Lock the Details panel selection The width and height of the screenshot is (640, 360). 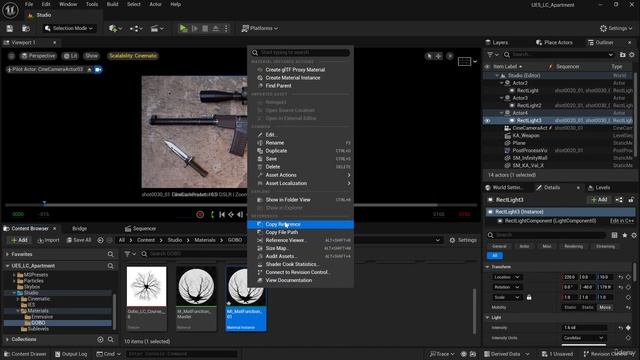click(631, 200)
